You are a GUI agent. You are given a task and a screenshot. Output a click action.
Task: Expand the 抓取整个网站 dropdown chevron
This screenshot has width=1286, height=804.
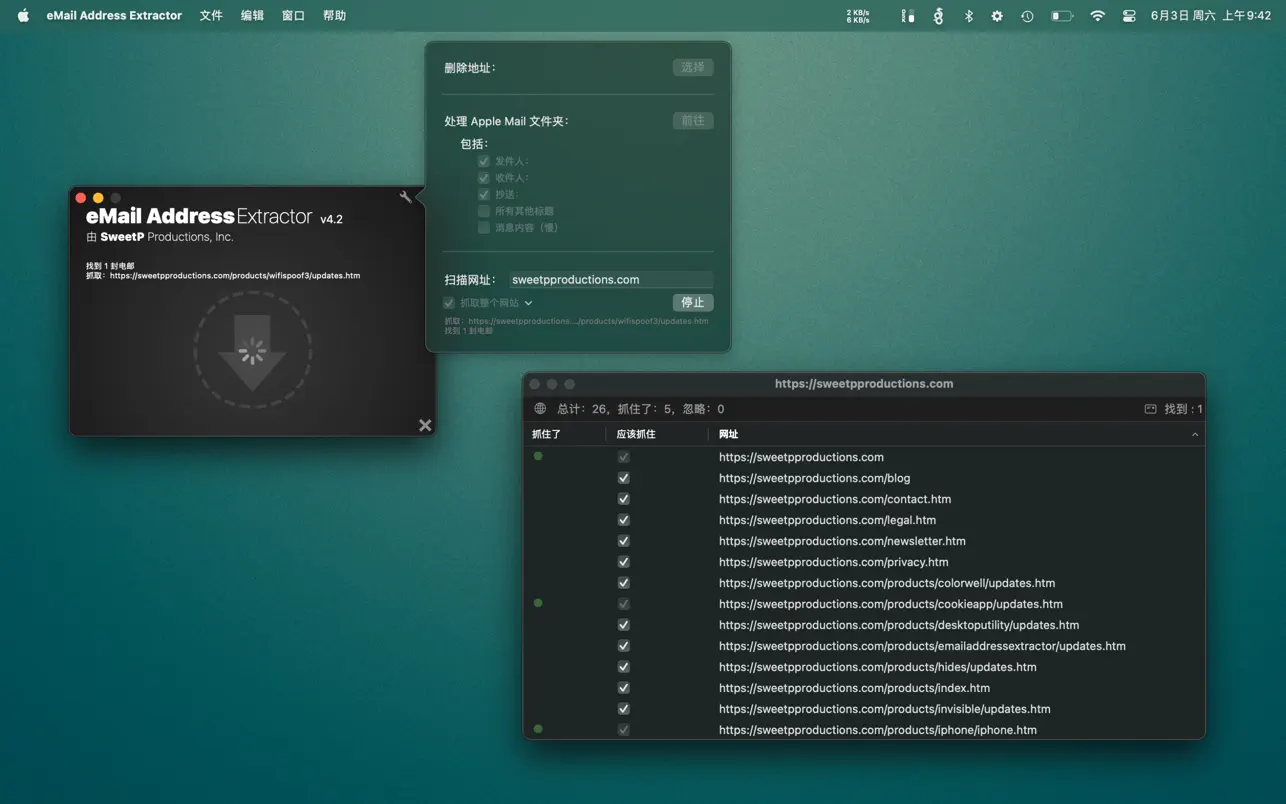click(529, 303)
